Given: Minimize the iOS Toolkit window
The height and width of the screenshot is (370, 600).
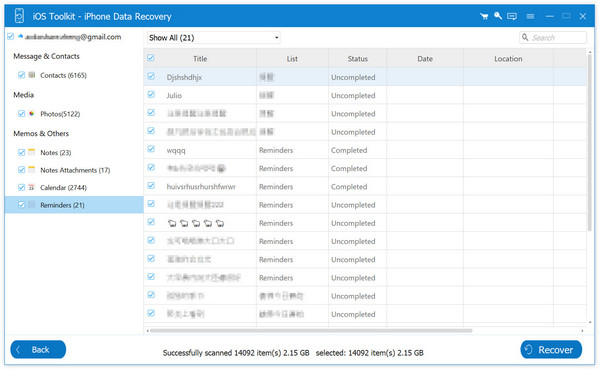Looking at the screenshot, I should tap(550, 16).
